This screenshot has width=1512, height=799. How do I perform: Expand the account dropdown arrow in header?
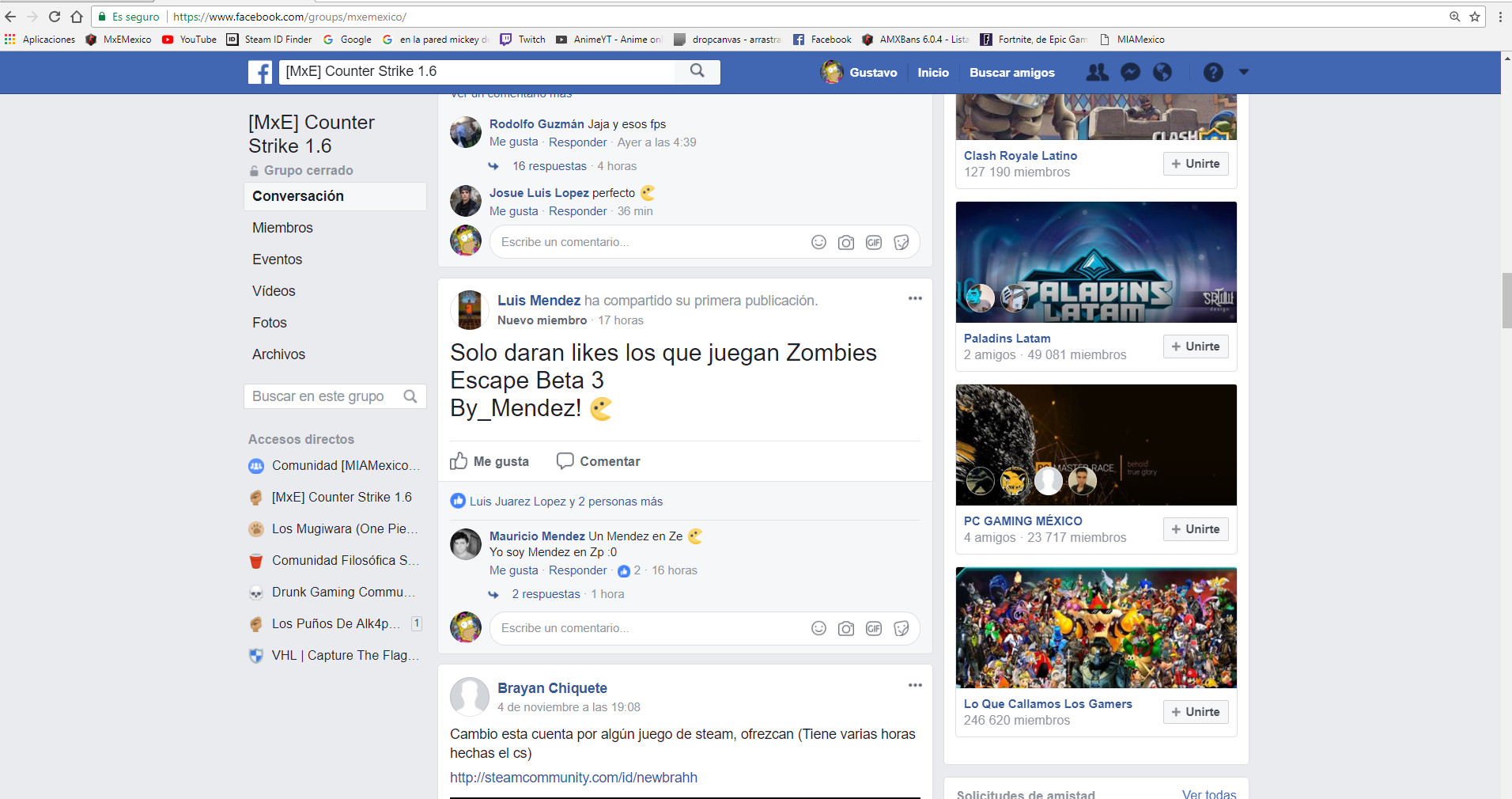pos(1243,72)
